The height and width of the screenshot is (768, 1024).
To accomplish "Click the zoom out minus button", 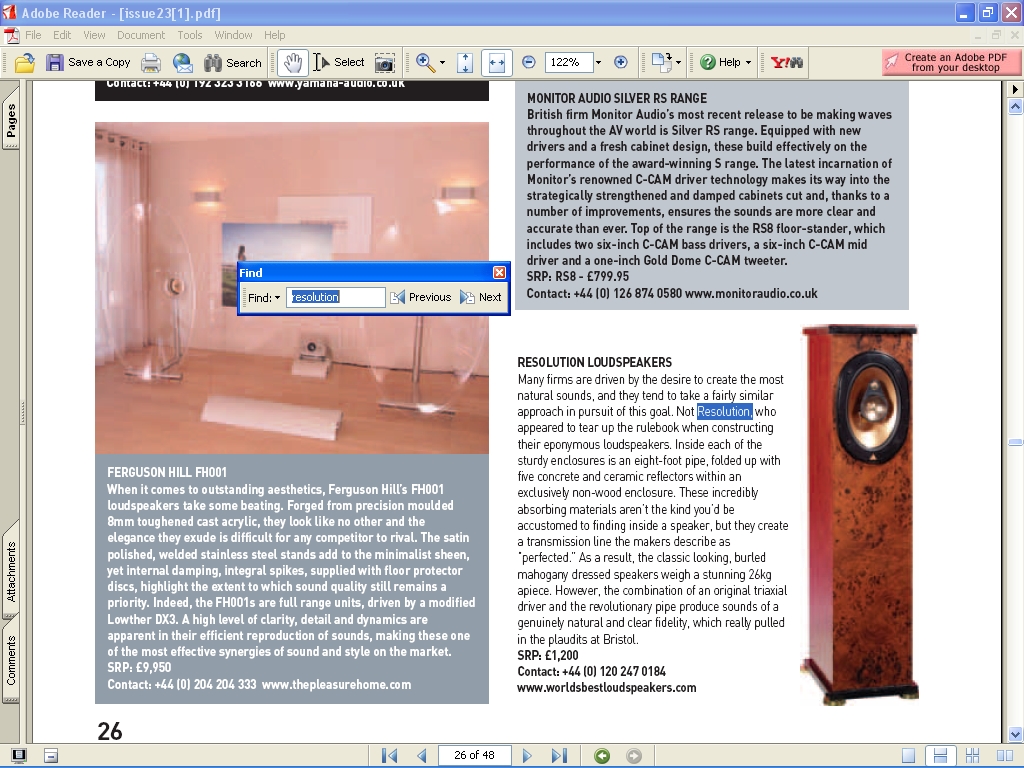I will (529, 62).
